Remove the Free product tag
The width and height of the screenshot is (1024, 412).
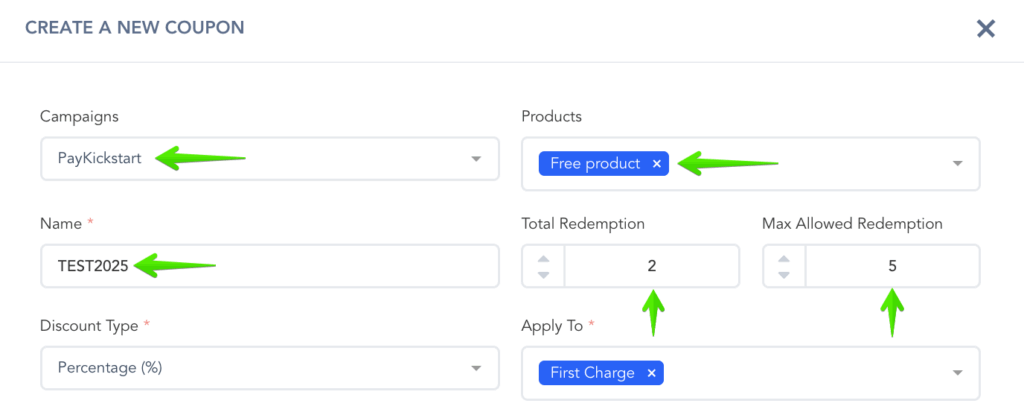click(x=656, y=164)
